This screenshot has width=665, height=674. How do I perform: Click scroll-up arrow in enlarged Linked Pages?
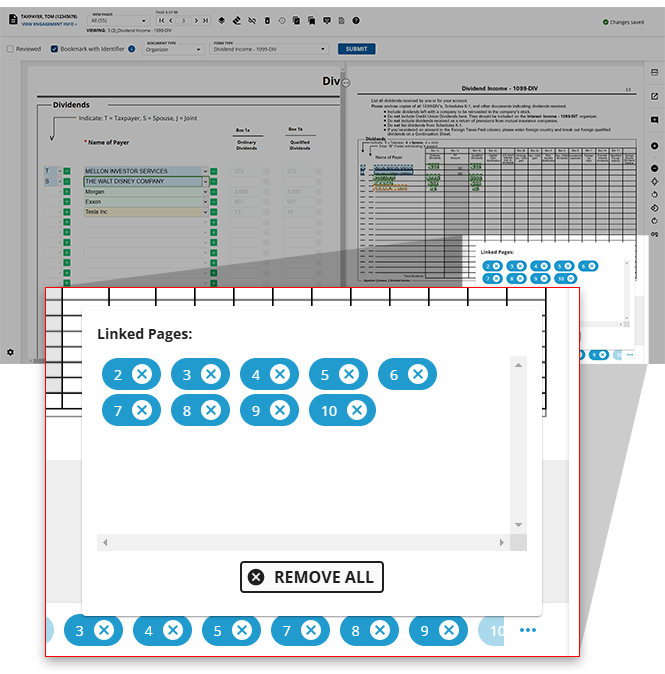[518, 365]
